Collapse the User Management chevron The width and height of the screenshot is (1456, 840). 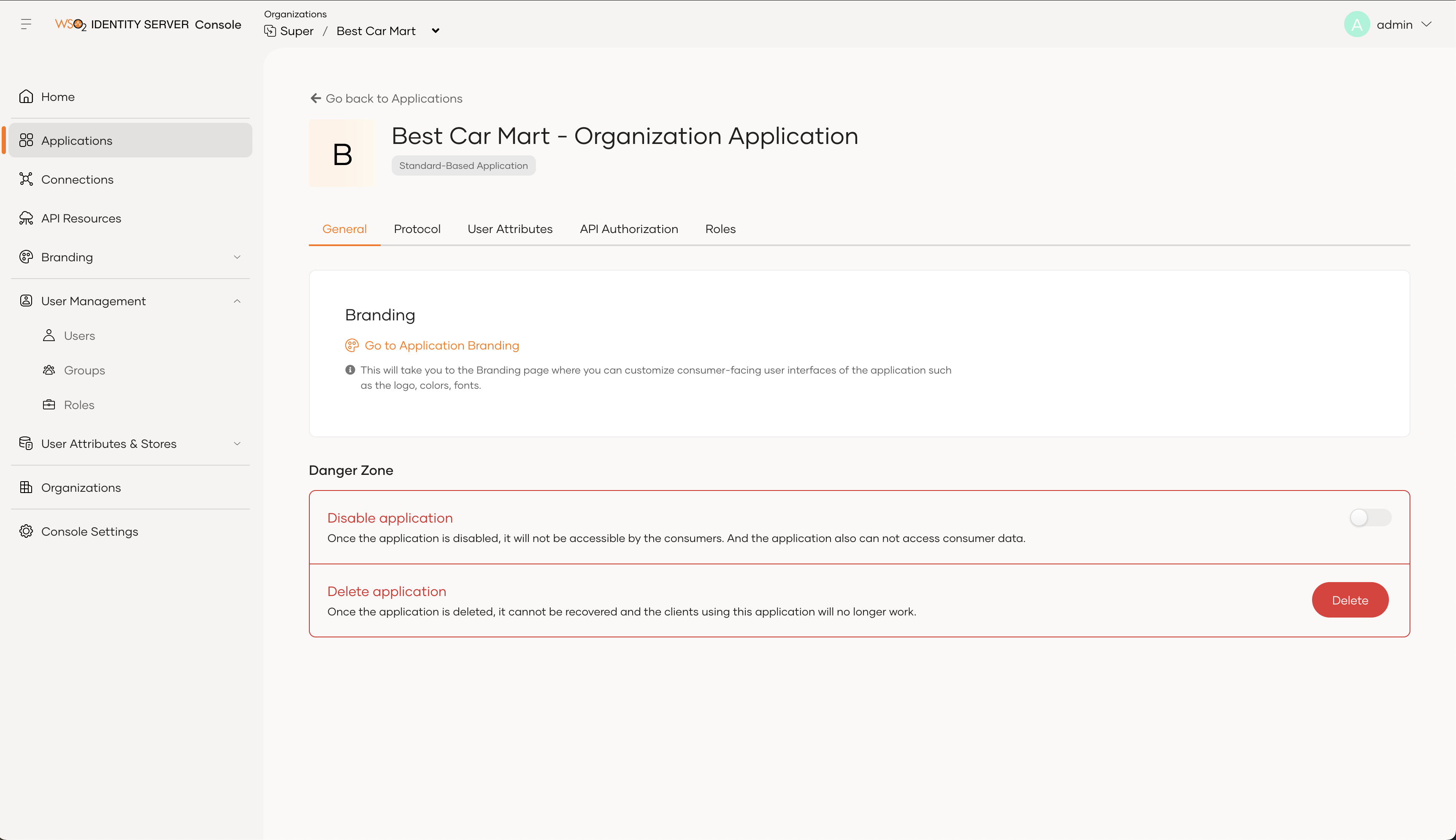tap(237, 301)
